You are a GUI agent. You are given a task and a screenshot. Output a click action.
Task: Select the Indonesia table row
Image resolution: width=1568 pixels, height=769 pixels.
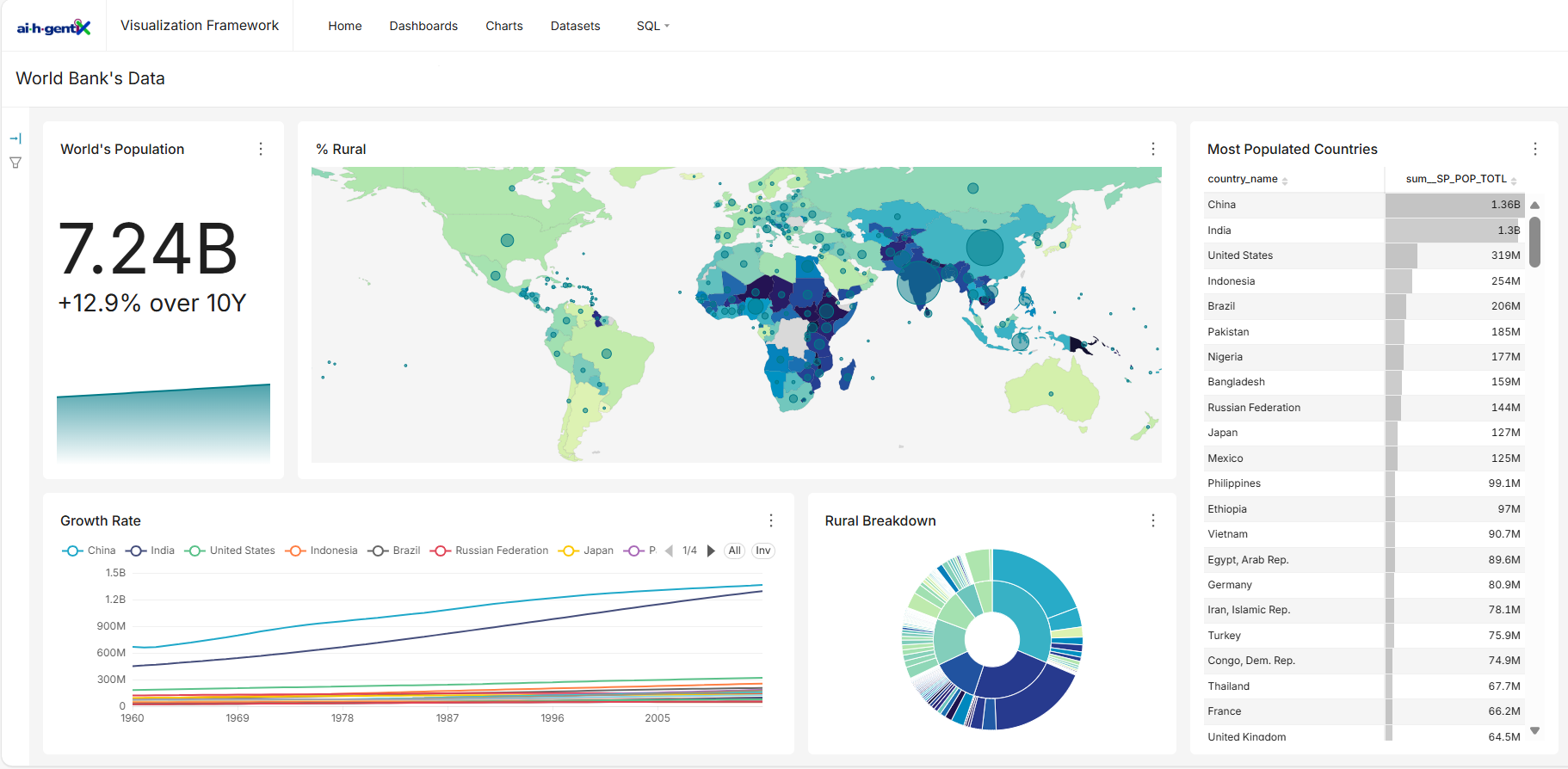point(1365,281)
